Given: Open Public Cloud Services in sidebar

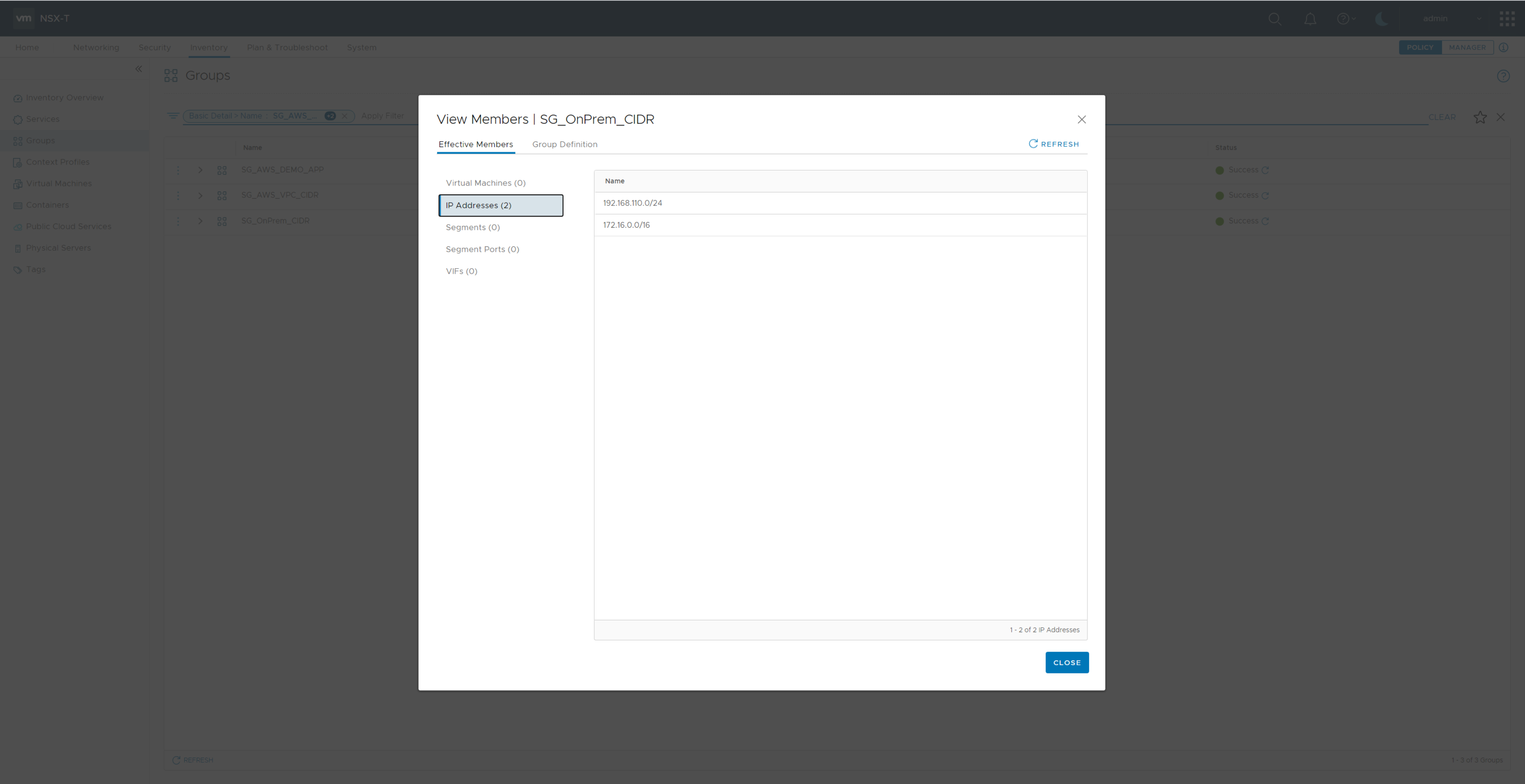Looking at the screenshot, I should (69, 226).
